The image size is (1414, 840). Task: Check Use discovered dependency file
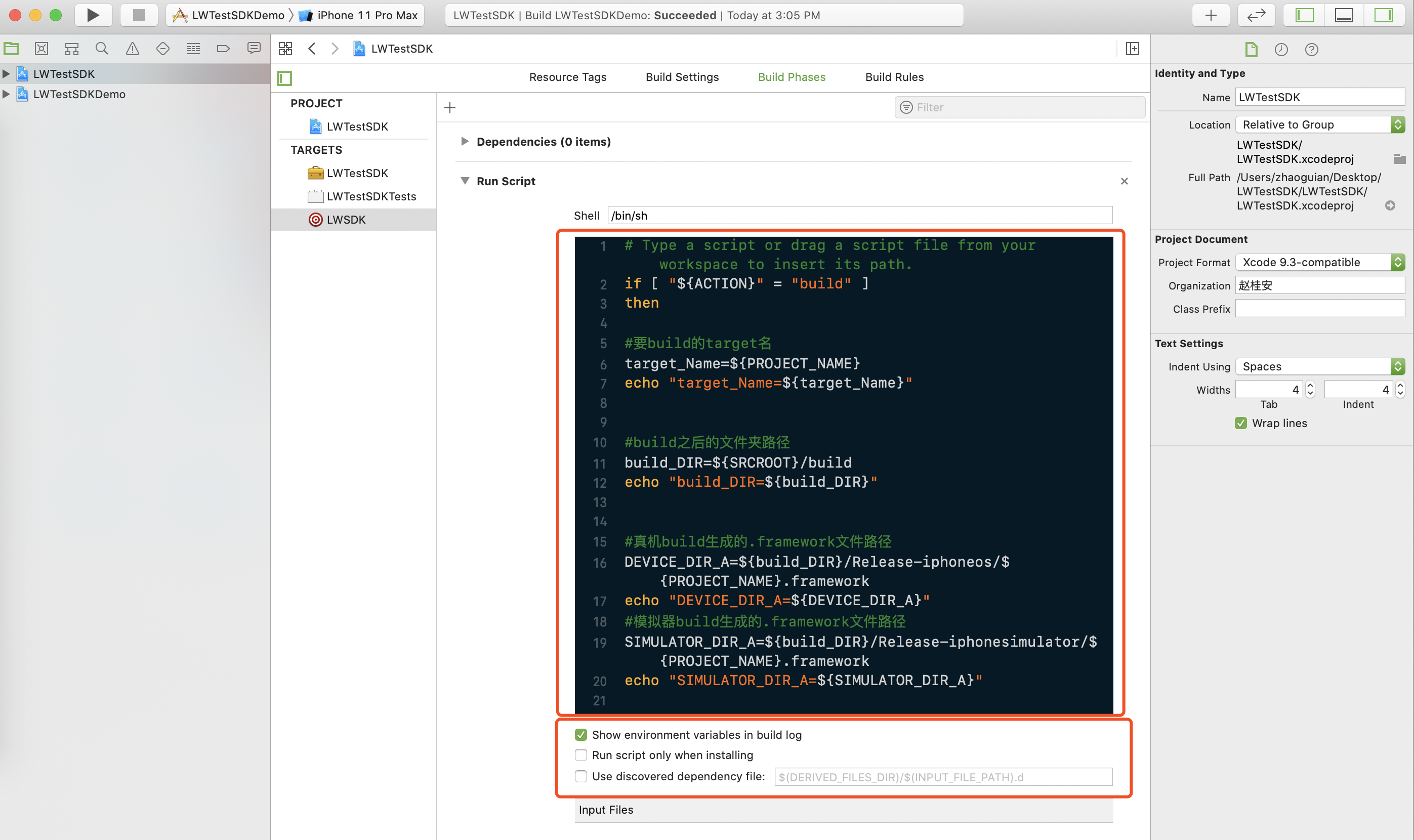point(581,776)
